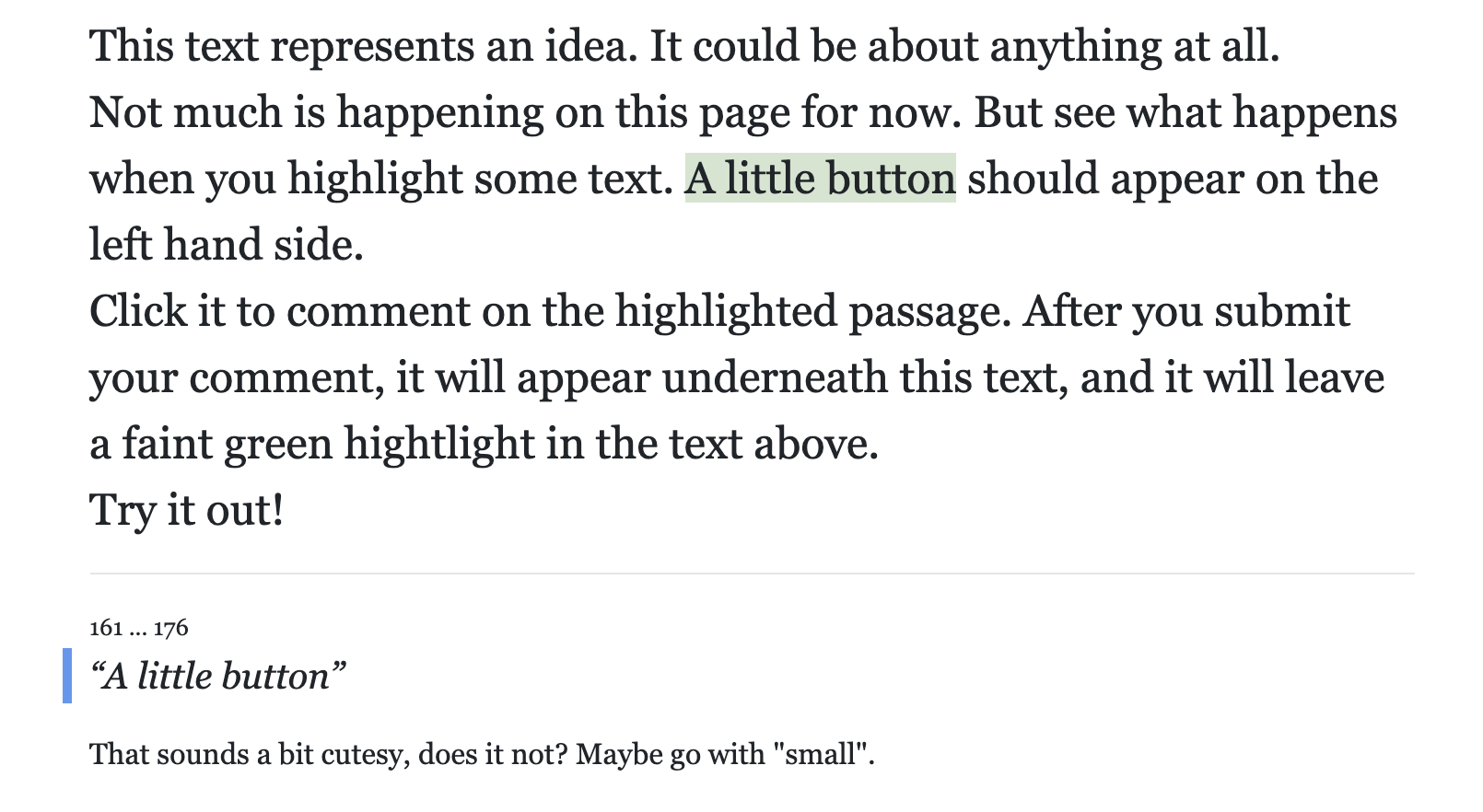This screenshot has height=812, width=1483.
Task: Click the phrase 'left hand side.'
Action: click(227, 245)
